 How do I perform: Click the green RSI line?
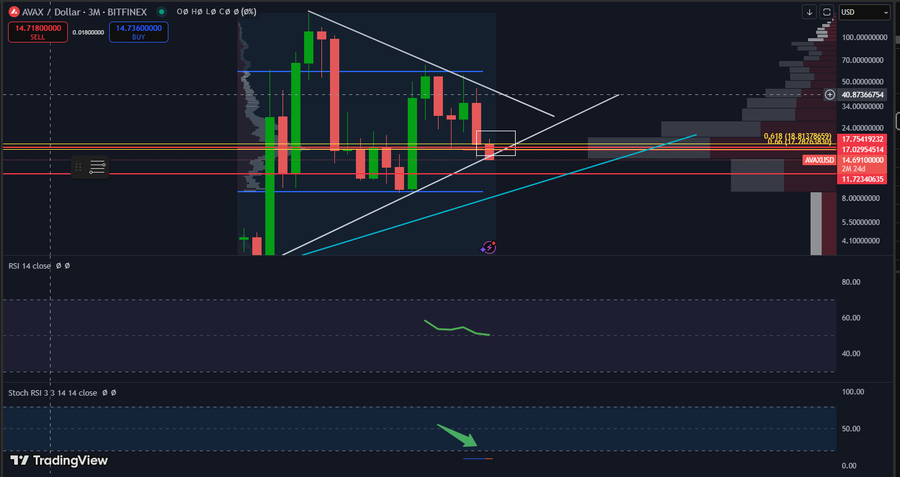[457, 329]
